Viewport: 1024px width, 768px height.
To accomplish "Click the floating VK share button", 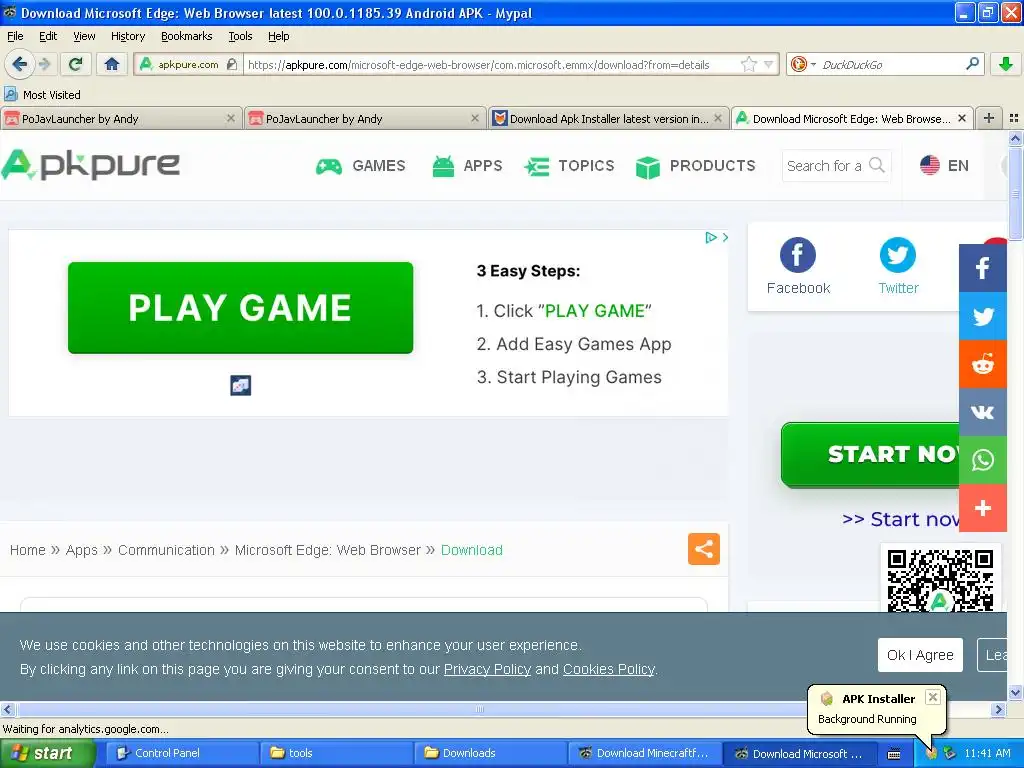I will tap(982, 412).
